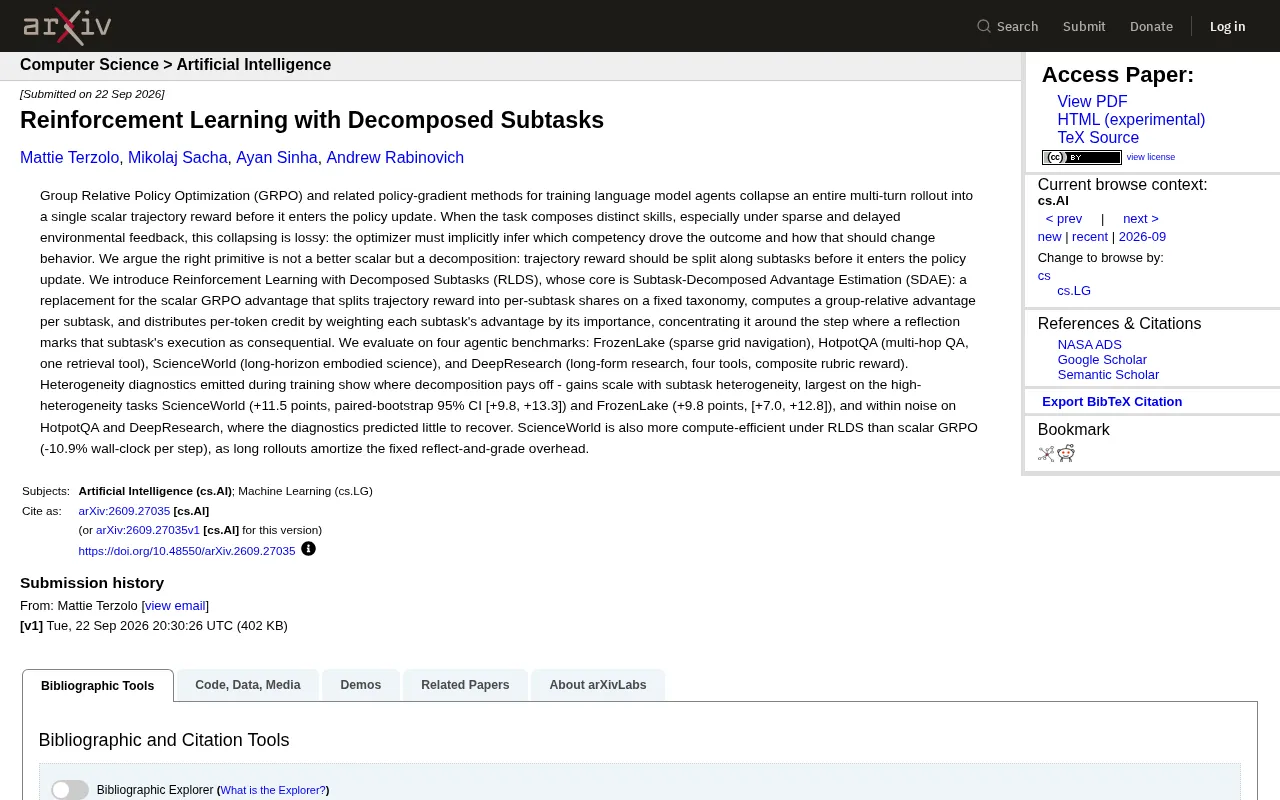1280x800 pixels.
Task: Open the Submit link in header
Action: [x=1084, y=27]
